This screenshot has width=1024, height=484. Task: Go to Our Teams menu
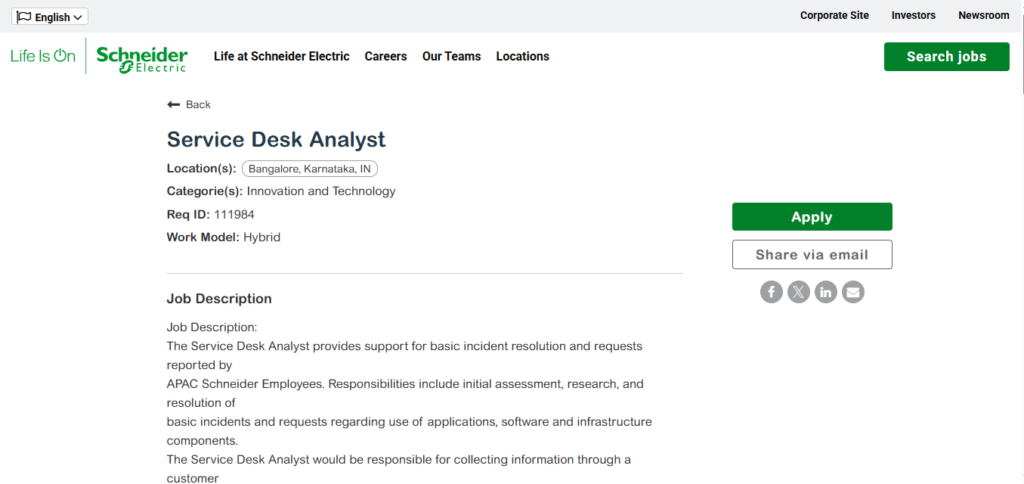(x=451, y=56)
